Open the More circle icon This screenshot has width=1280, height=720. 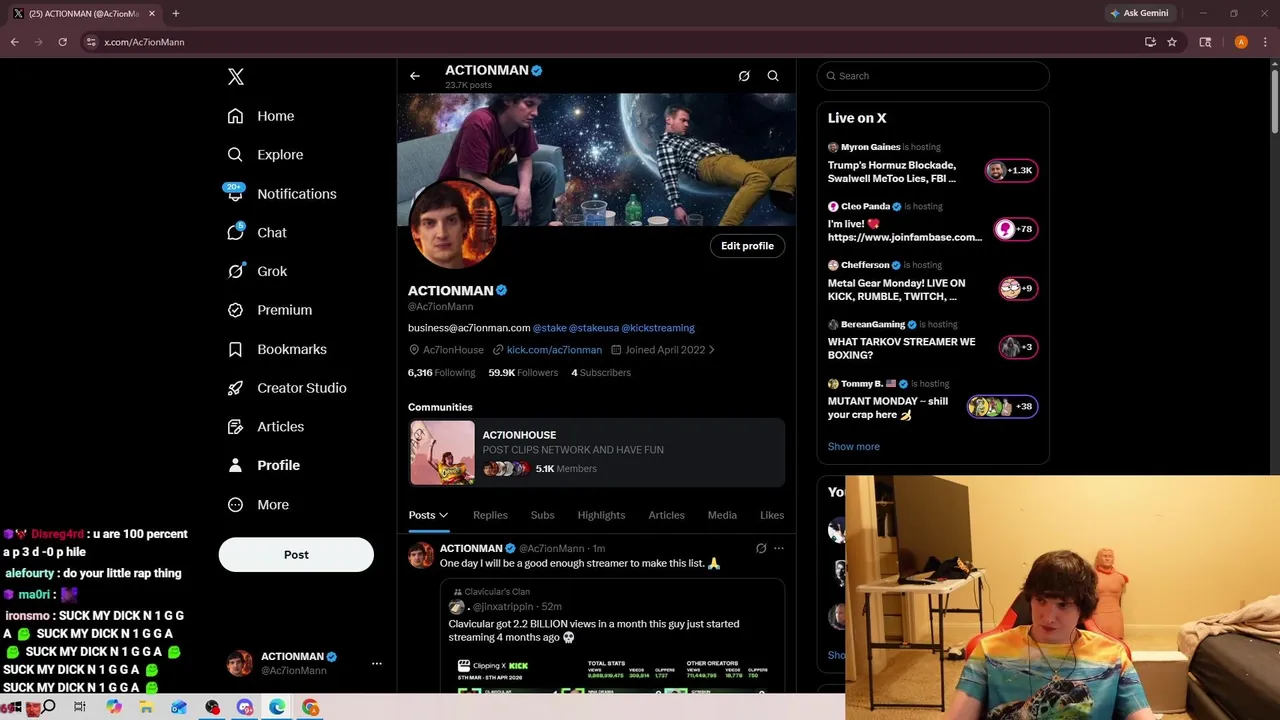pyautogui.click(x=235, y=505)
